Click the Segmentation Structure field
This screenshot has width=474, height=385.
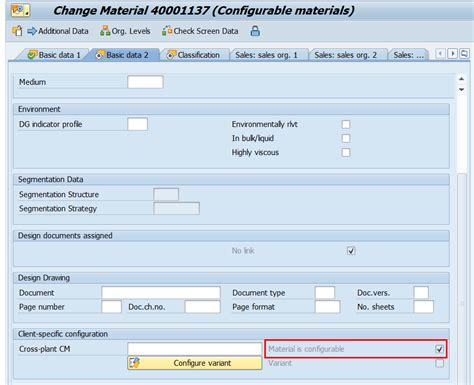coord(166,194)
